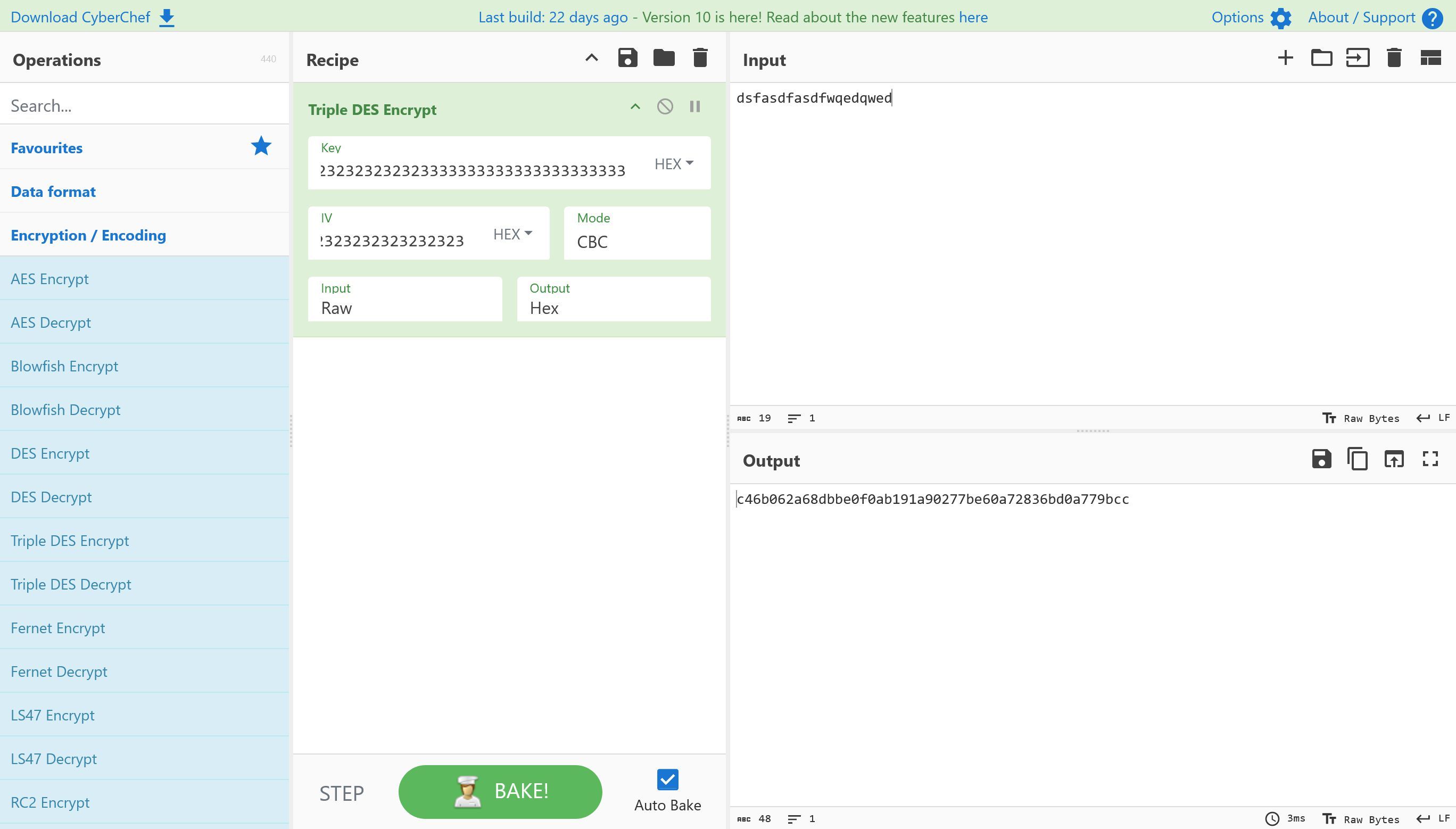Select Fernet Decrypt operation
Screen dimensions: 1456x829
[x=145, y=672]
